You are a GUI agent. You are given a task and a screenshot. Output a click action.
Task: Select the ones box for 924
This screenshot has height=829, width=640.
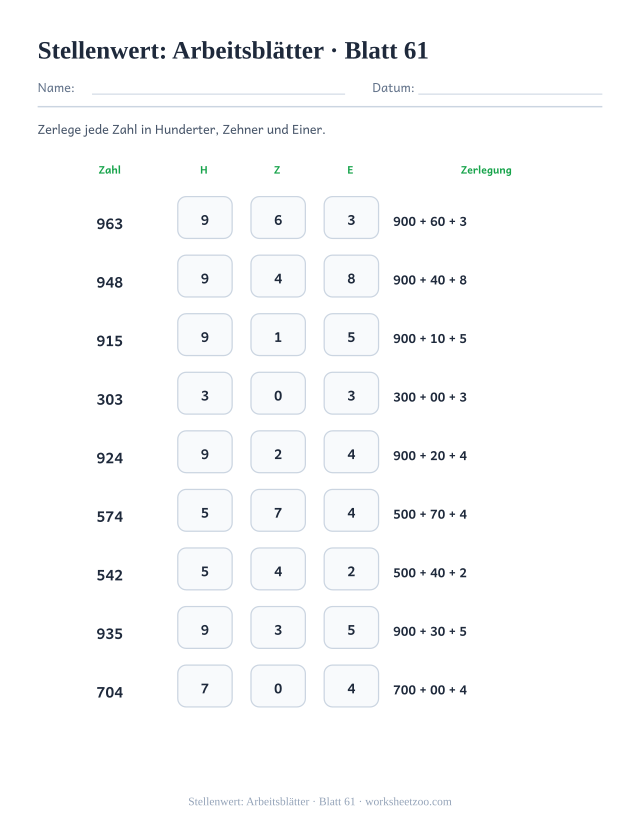[x=351, y=452]
